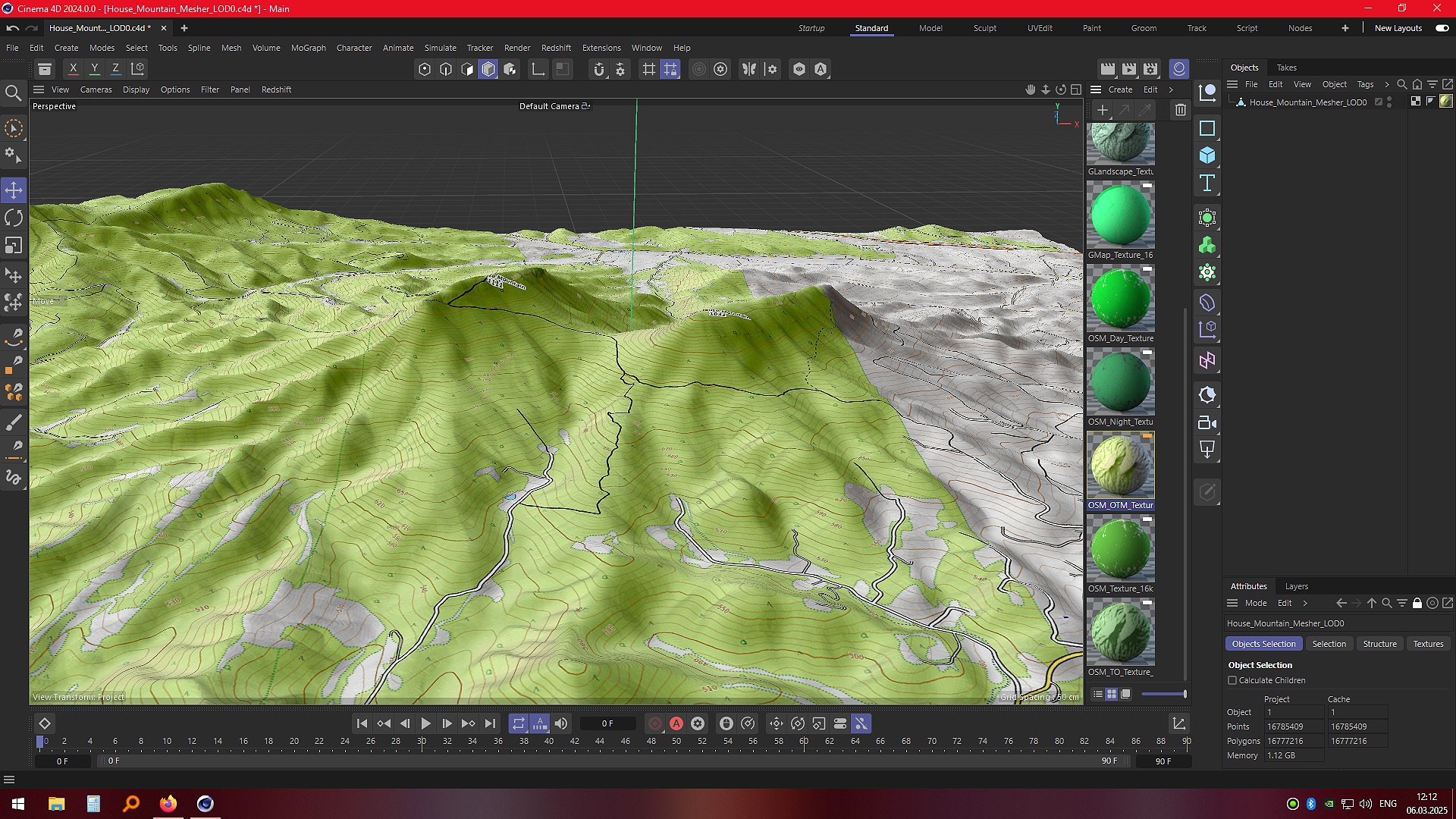
Task: Open Material Manager hamburger menu
Action: (x=1096, y=89)
